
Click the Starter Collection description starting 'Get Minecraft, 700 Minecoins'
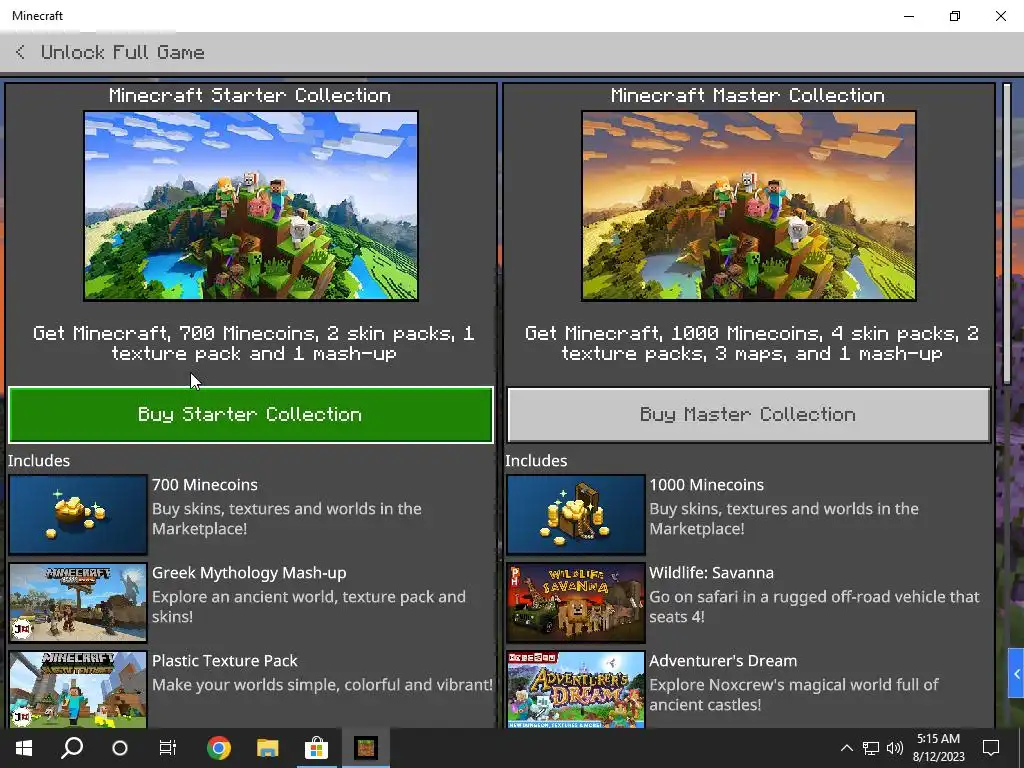[x=253, y=344]
